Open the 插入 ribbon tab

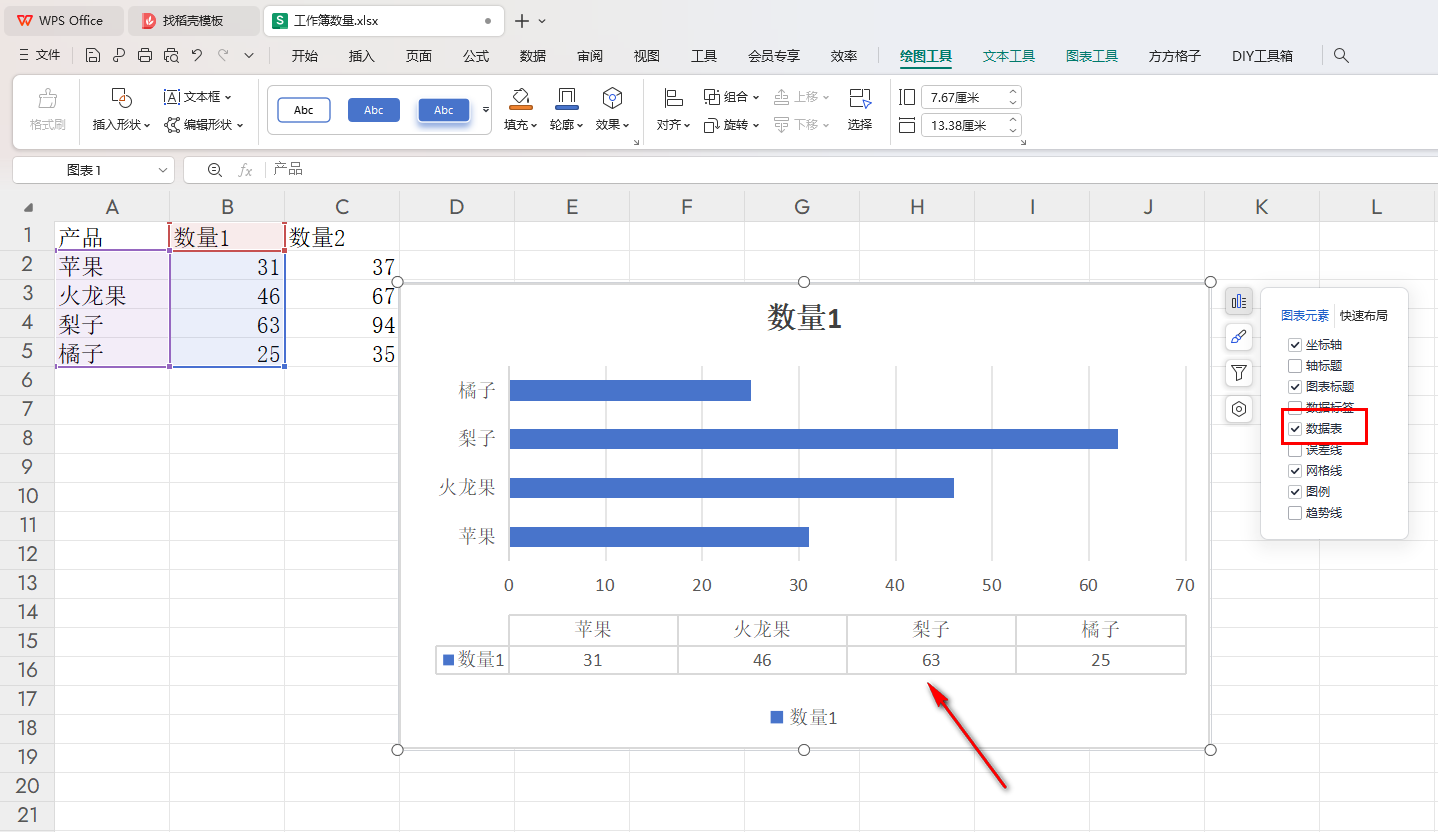coord(362,56)
